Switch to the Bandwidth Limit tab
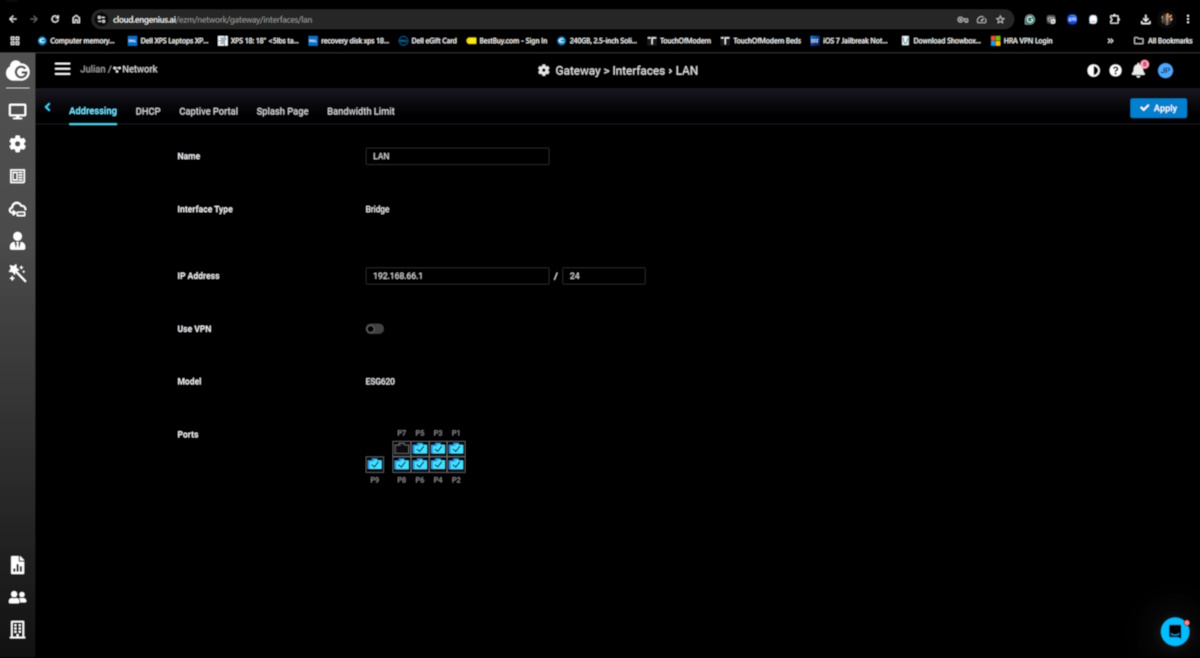The width and height of the screenshot is (1200, 658). [x=361, y=111]
